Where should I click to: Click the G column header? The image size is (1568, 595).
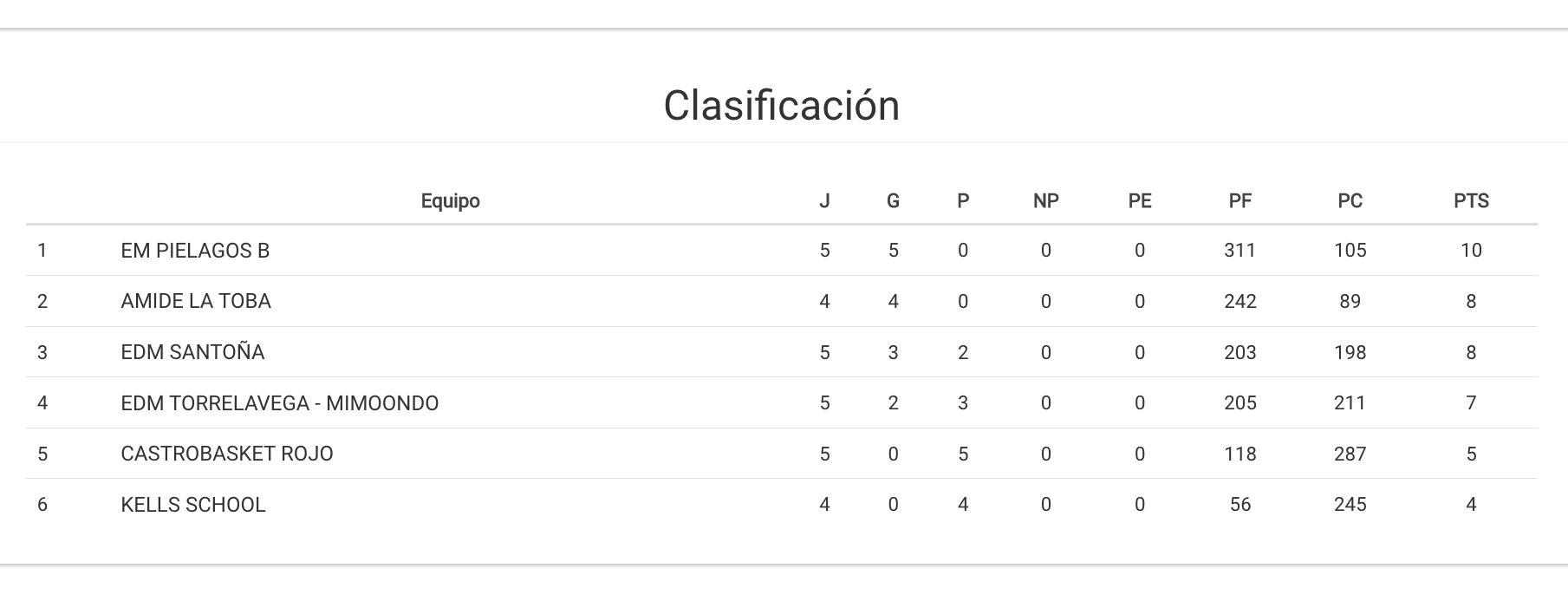pos(893,201)
